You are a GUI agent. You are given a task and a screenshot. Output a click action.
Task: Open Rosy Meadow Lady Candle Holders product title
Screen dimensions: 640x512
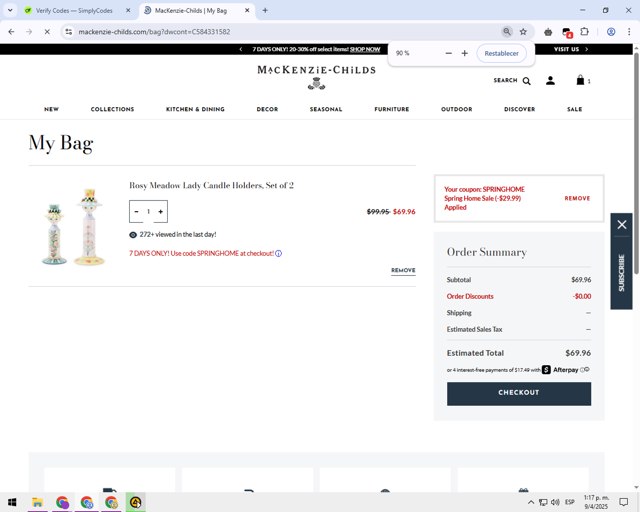[211, 185]
